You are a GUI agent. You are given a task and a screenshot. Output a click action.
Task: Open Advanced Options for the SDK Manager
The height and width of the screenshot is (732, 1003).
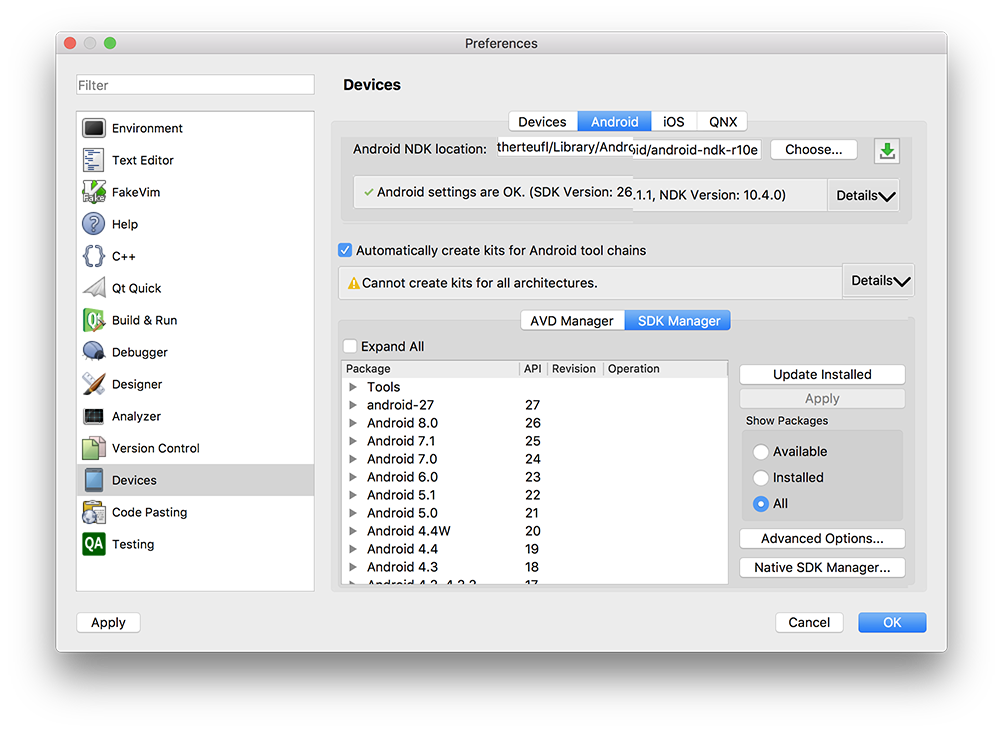pyautogui.click(x=821, y=538)
